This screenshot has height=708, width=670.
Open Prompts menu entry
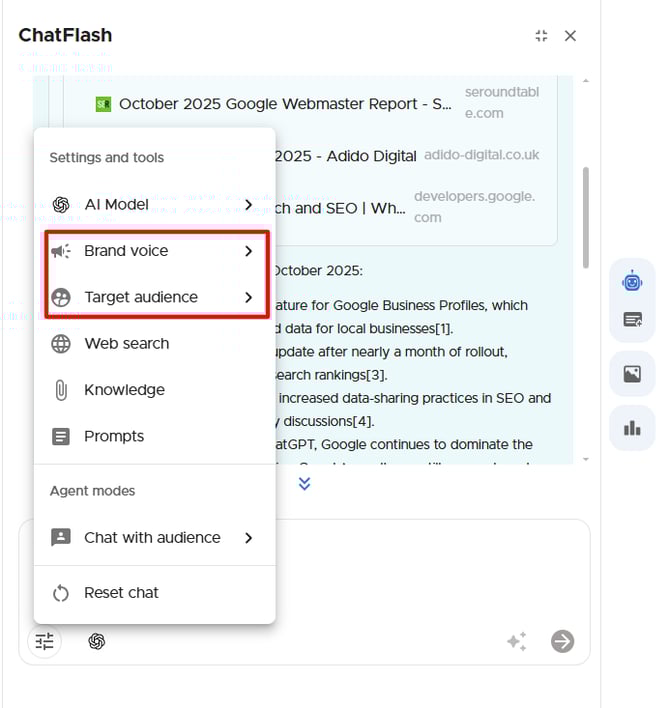[x=113, y=436]
